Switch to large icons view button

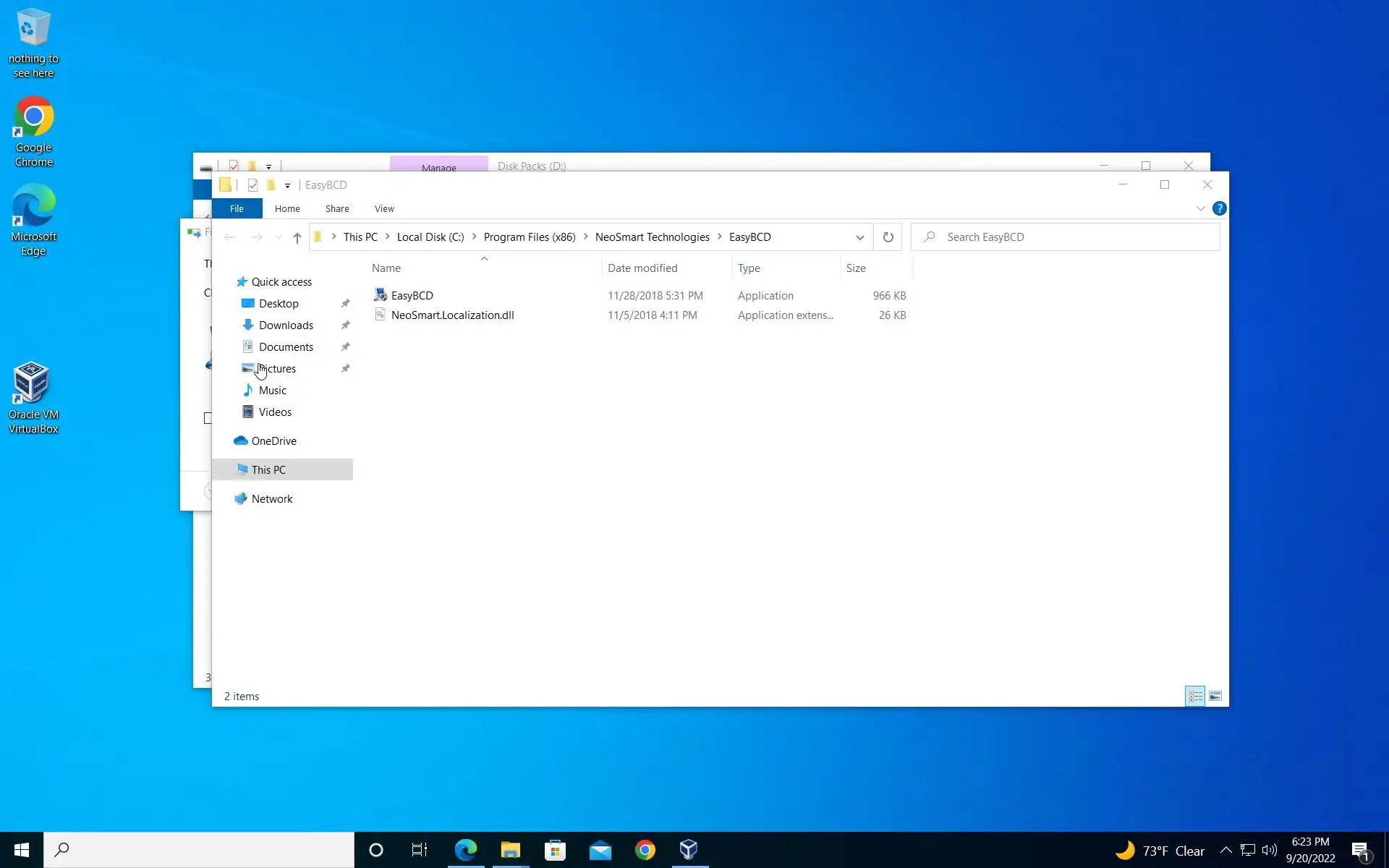point(1215,696)
